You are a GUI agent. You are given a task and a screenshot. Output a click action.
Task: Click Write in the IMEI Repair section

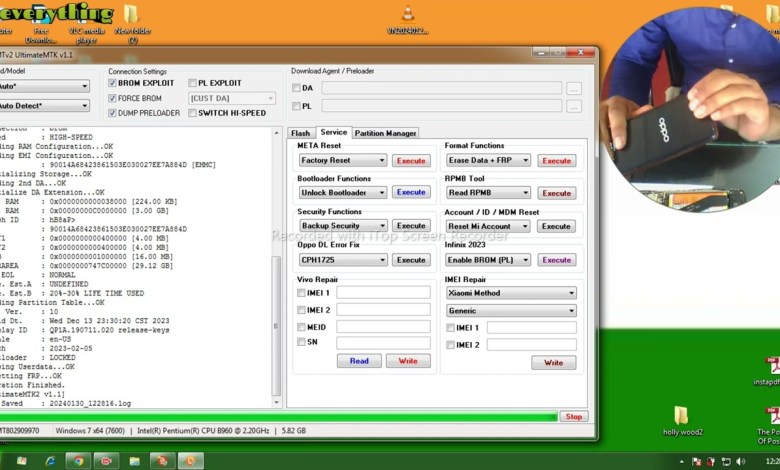point(554,363)
